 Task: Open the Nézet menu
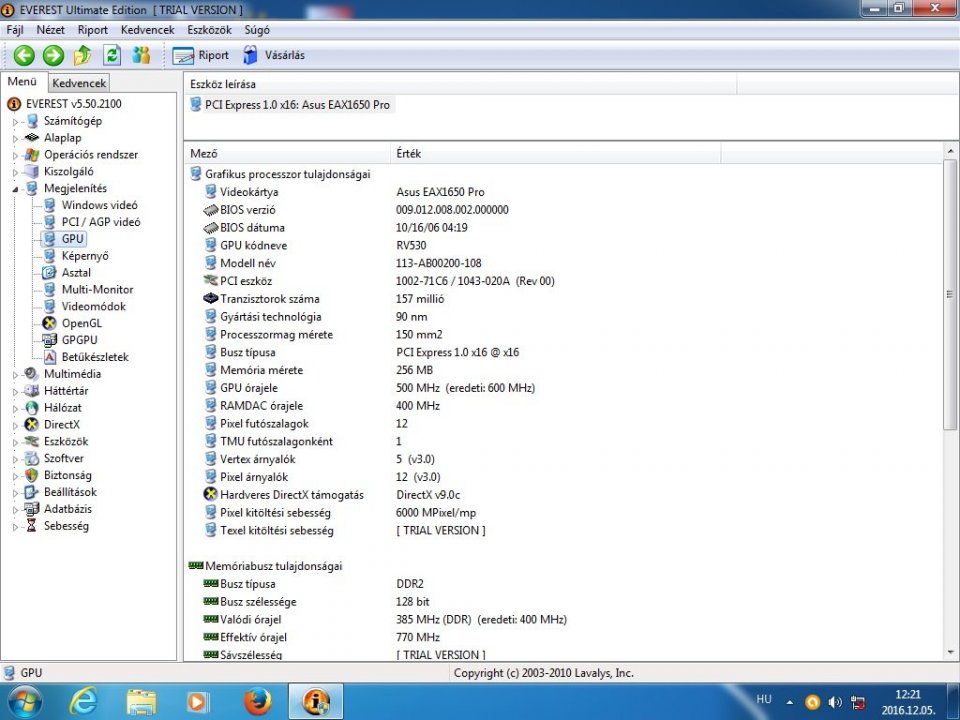[x=50, y=30]
